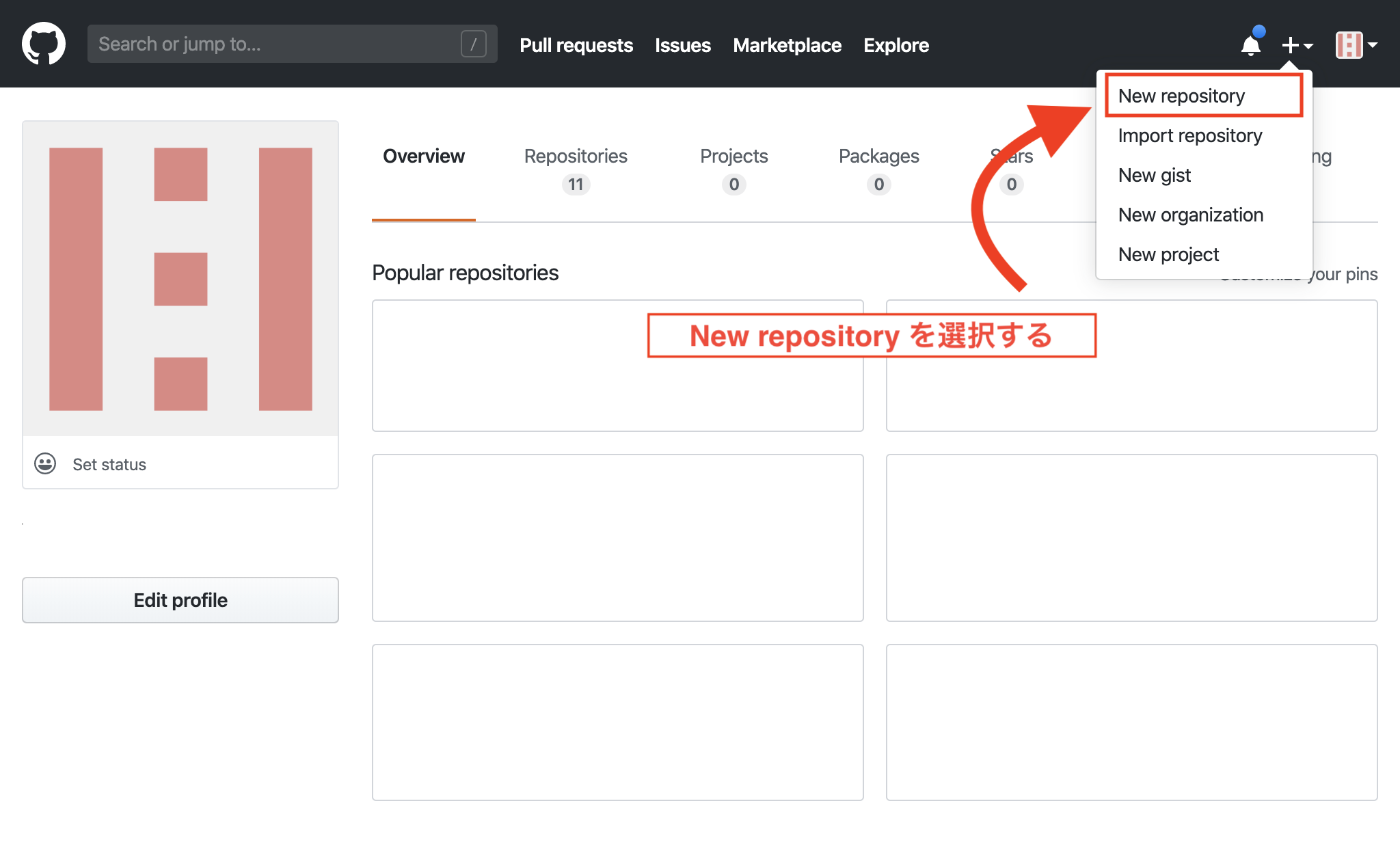
Task: Open the user avatar menu
Action: (x=1356, y=45)
